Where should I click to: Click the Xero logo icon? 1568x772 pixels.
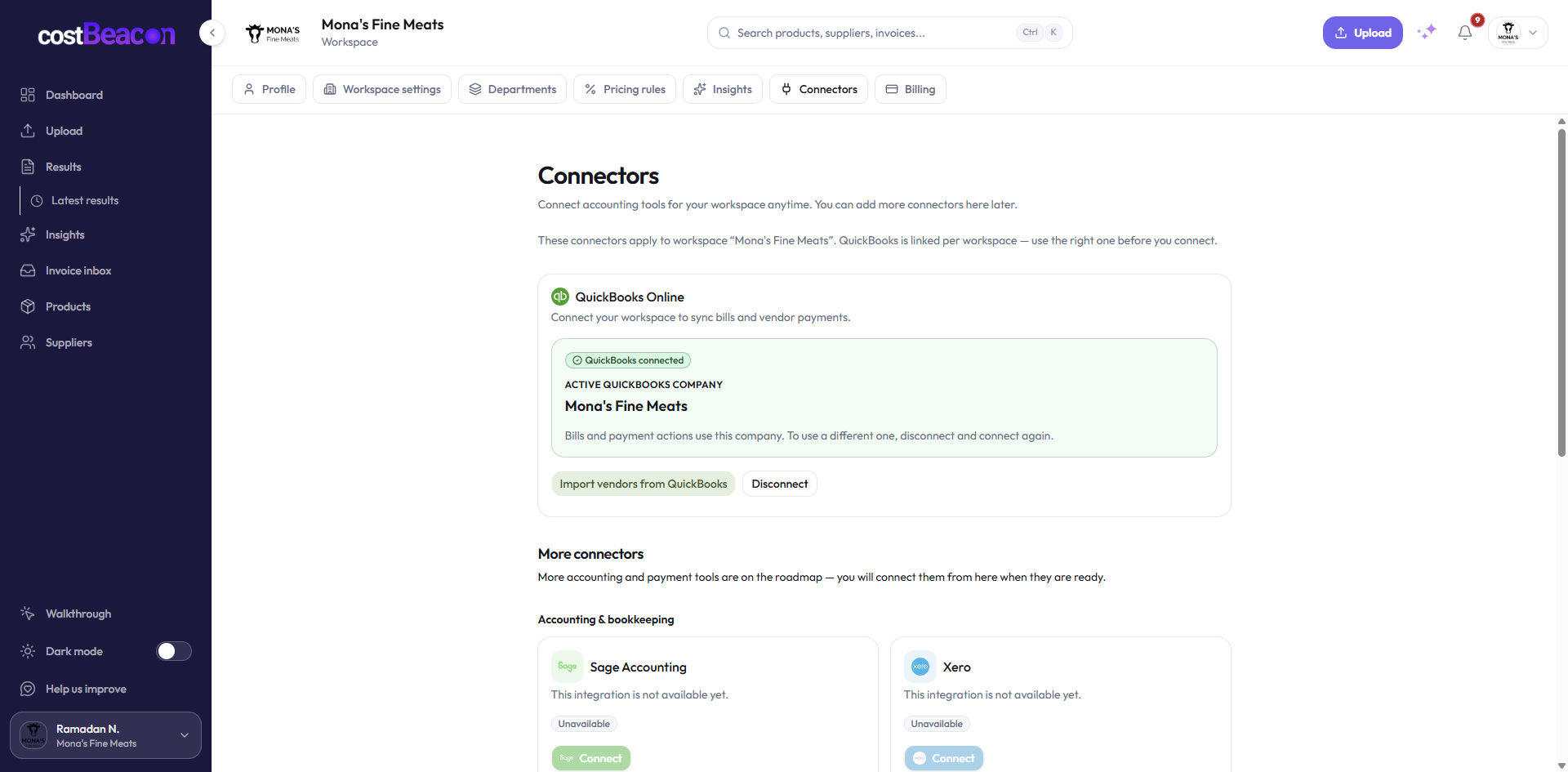point(920,667)
